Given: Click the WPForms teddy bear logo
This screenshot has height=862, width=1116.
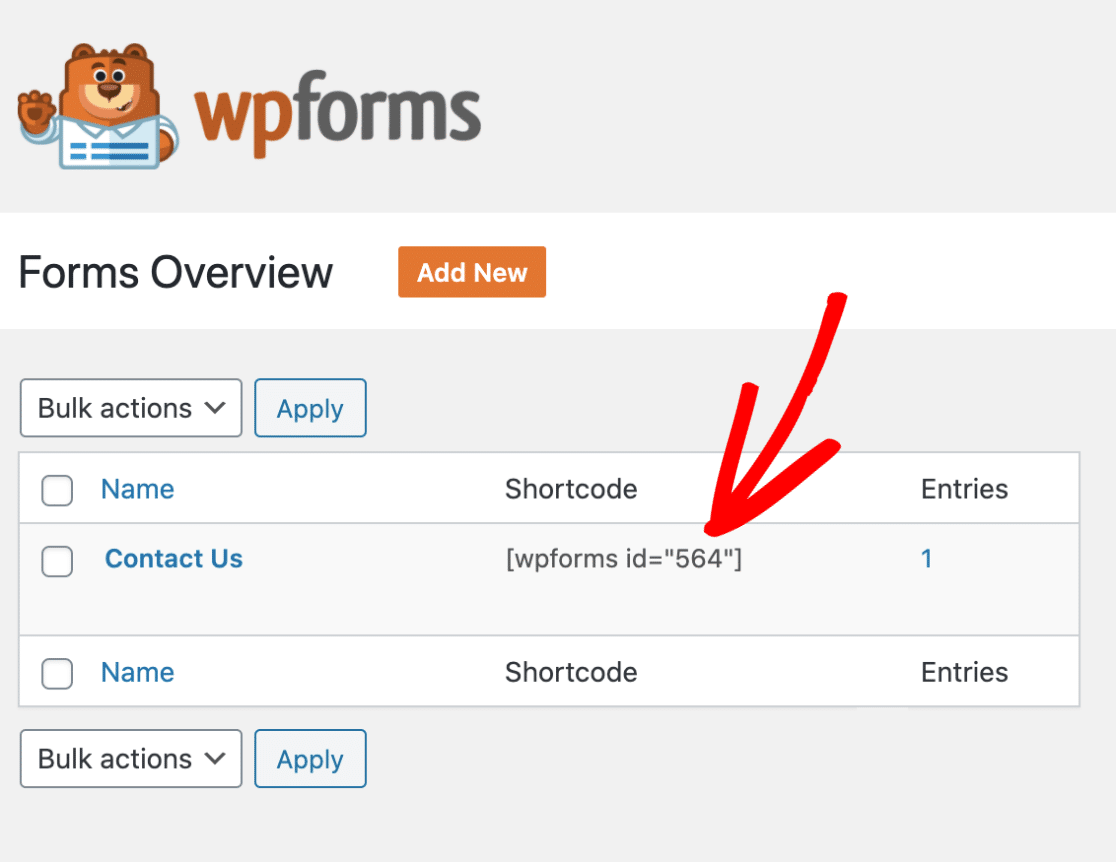Looking at the screenshot, I should (95, 105).
